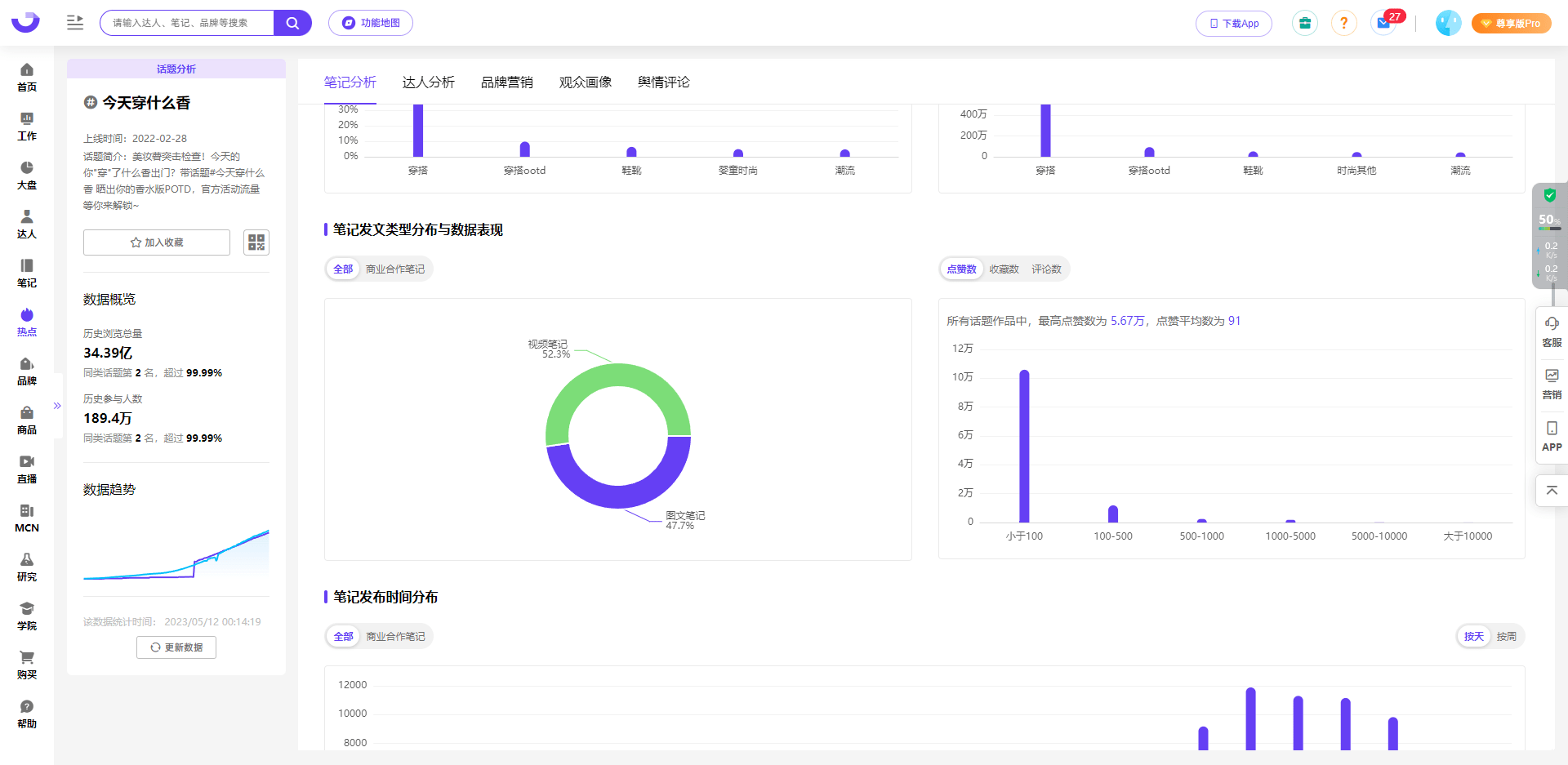1568x765 pixels.
Task: Open 客服 customer service widget
Action: click(1552, 332)
